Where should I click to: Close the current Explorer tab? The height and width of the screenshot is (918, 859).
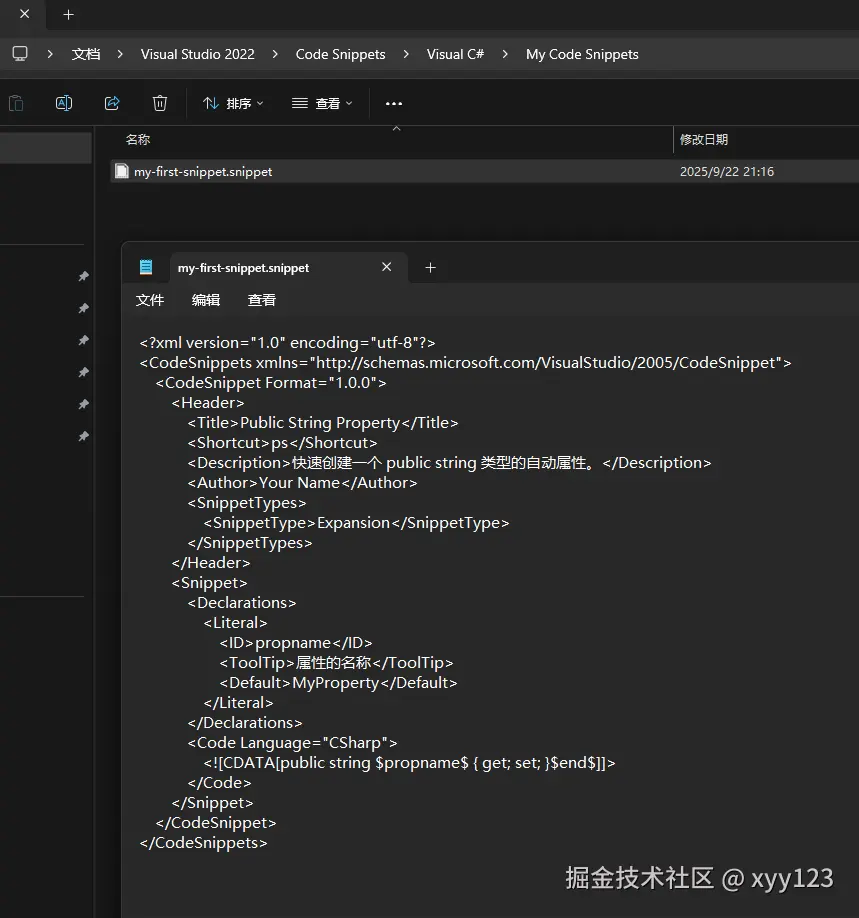25,13
